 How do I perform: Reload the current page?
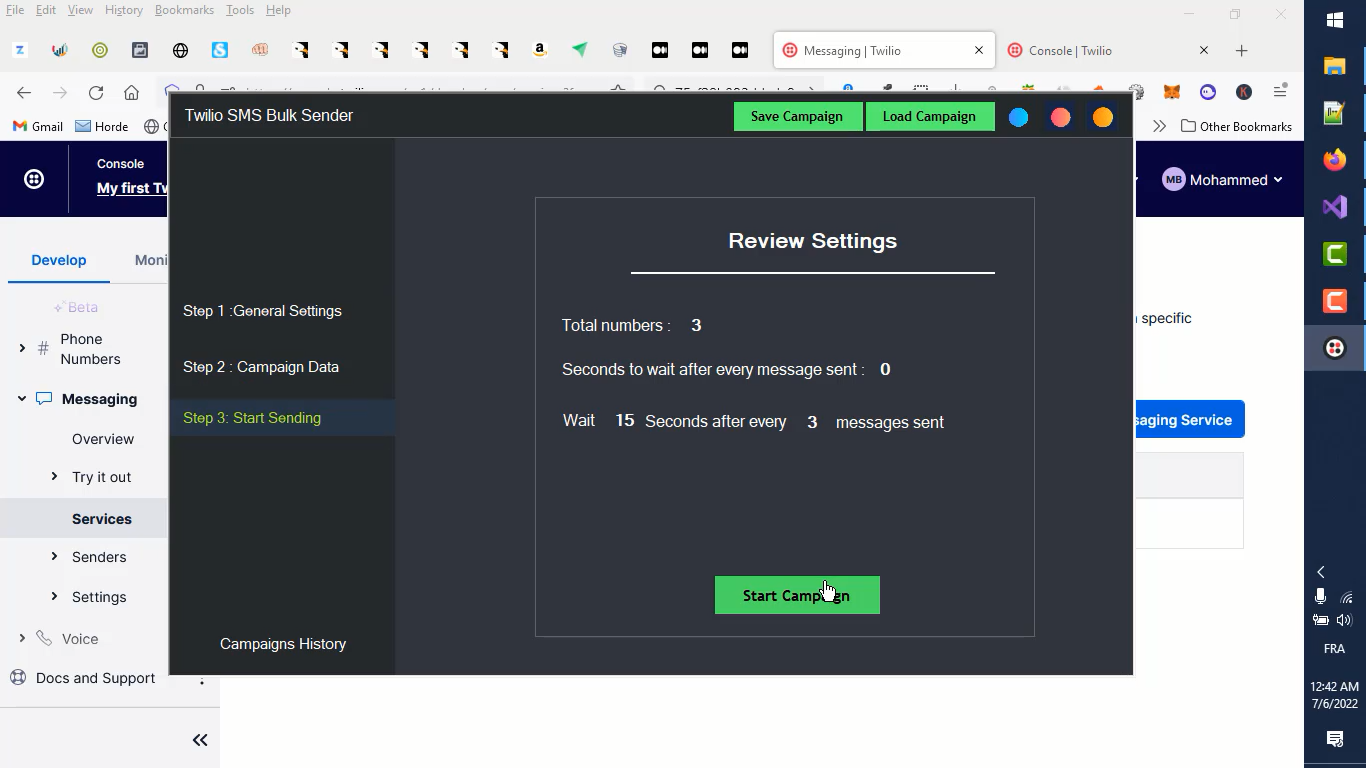pos(96,92)
